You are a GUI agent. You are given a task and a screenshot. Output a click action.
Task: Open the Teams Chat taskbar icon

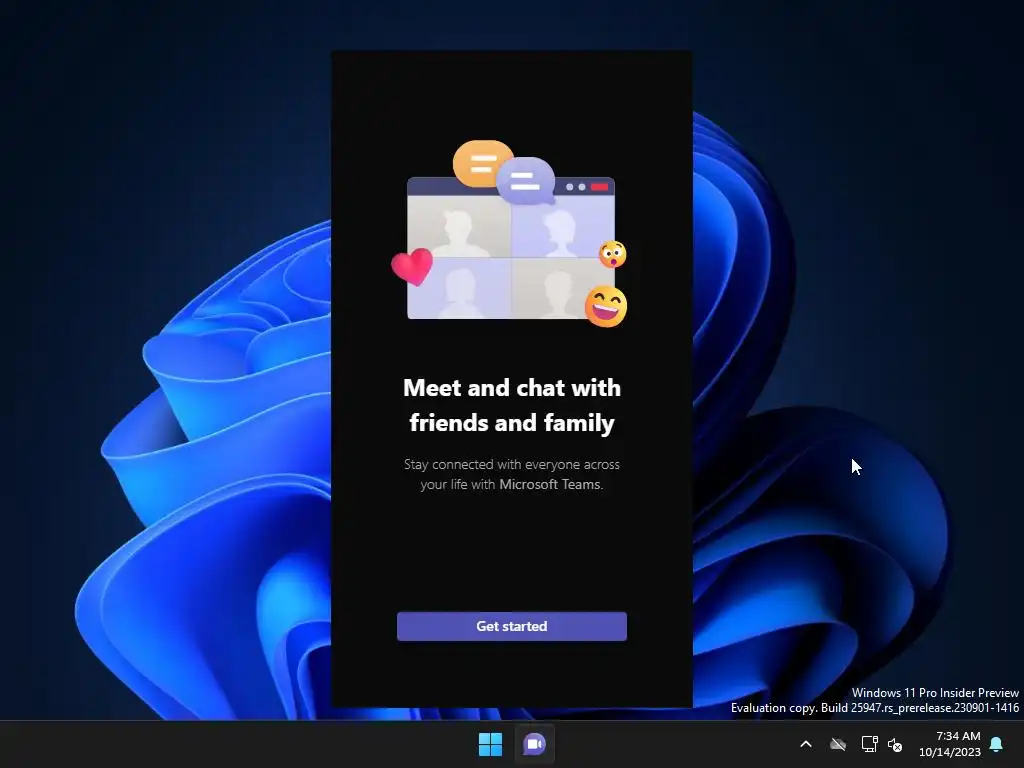coord(534,744)
